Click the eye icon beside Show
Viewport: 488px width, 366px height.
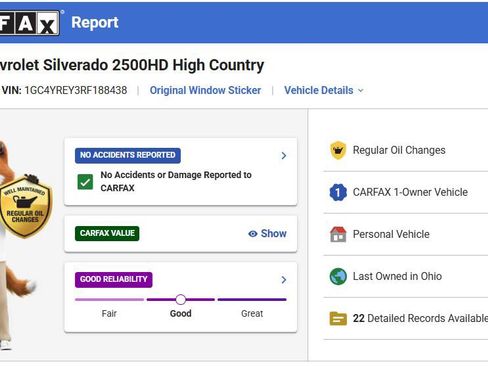(x=253, y=234)
